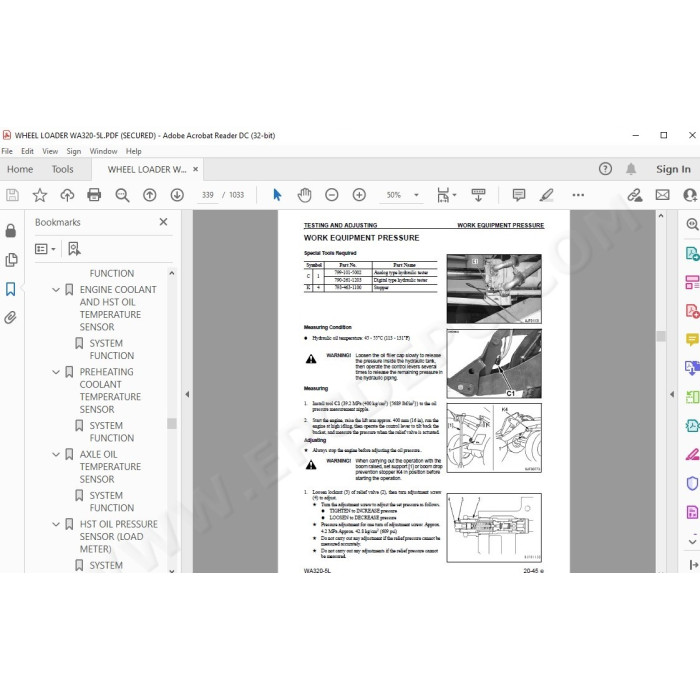Open attachments paperclip panel
The width and height of the screenshot is (700, 700).
coord(11,317)
